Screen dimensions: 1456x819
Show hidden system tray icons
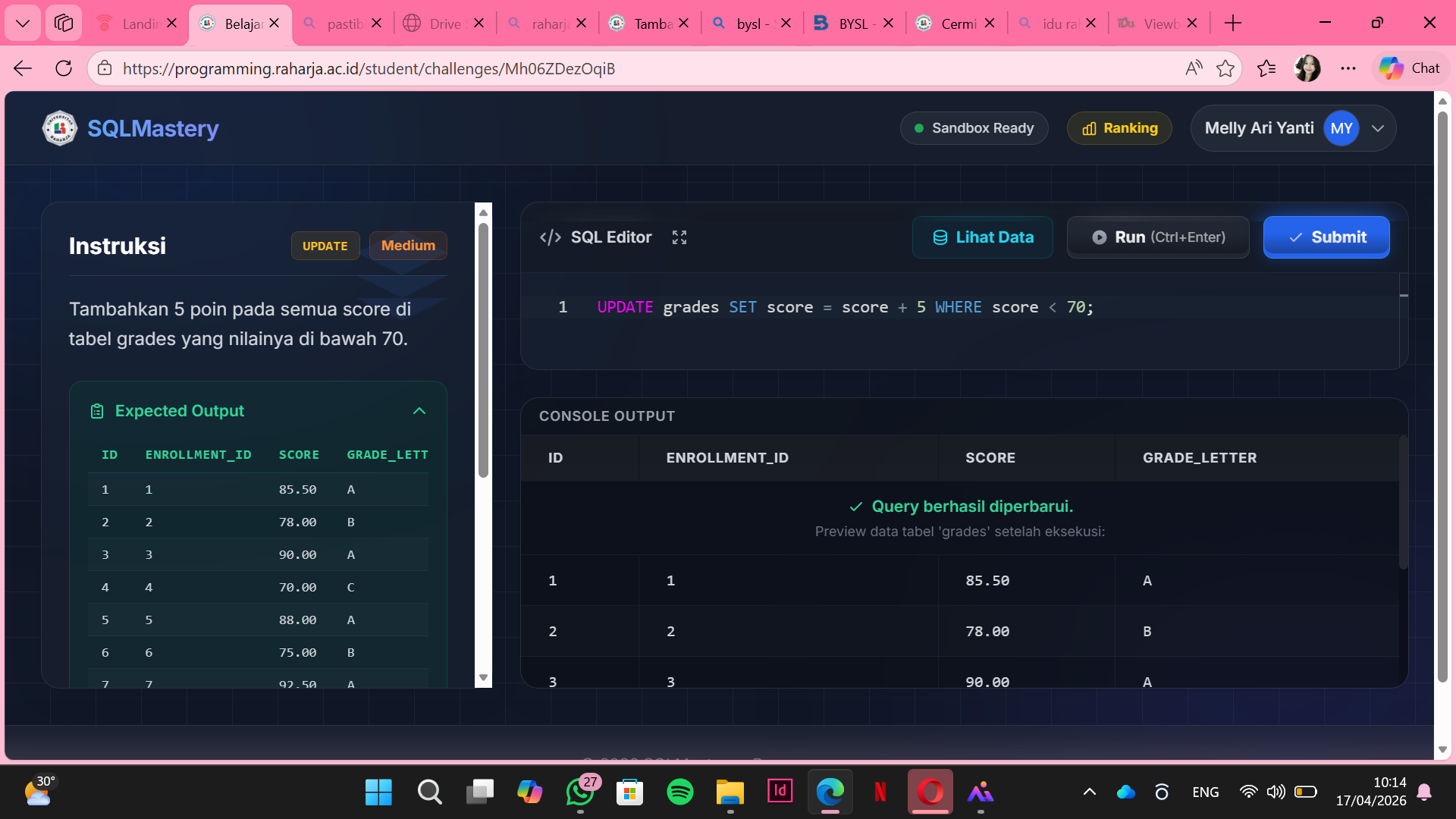point(1089,792)
